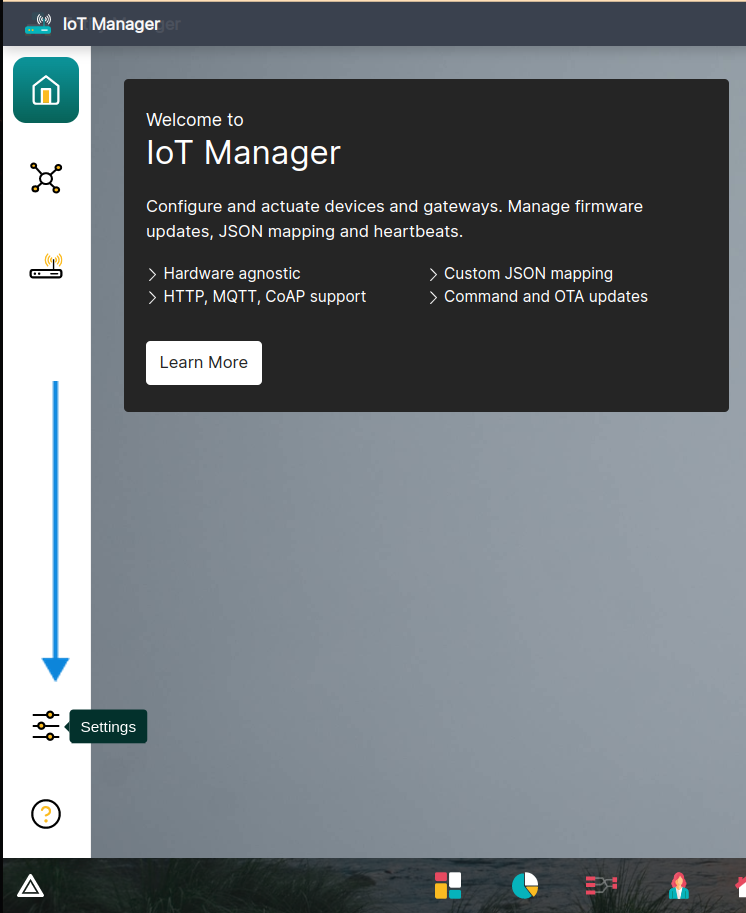Select the network graph taskbar icon
Viewport: 746px width, 913px height.
[601, 885]
